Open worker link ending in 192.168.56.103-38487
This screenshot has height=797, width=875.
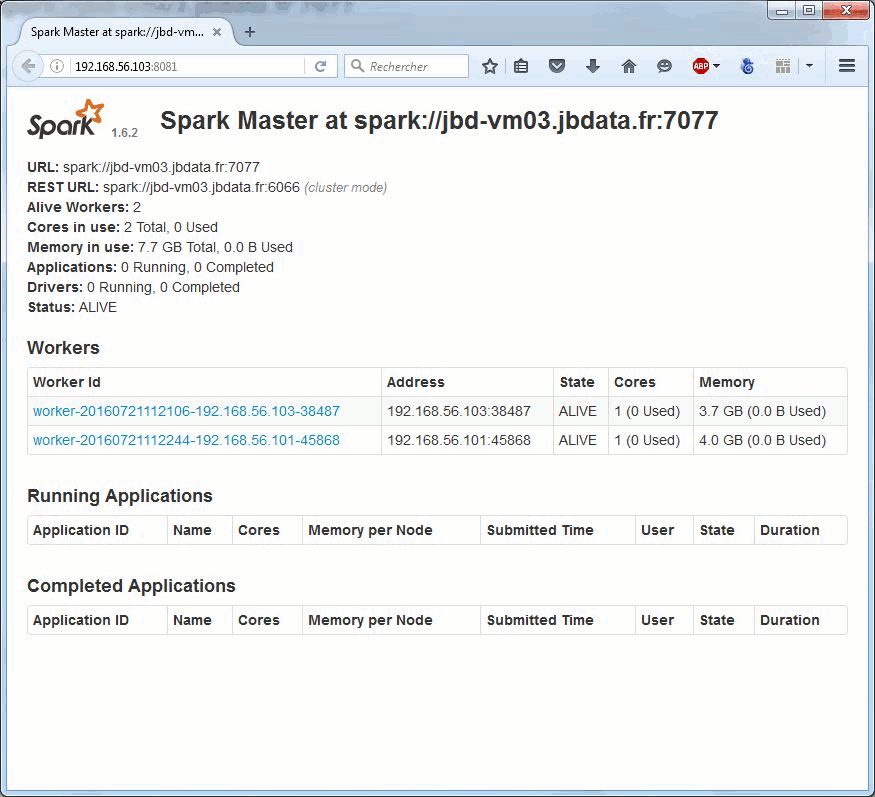(186, 411)
